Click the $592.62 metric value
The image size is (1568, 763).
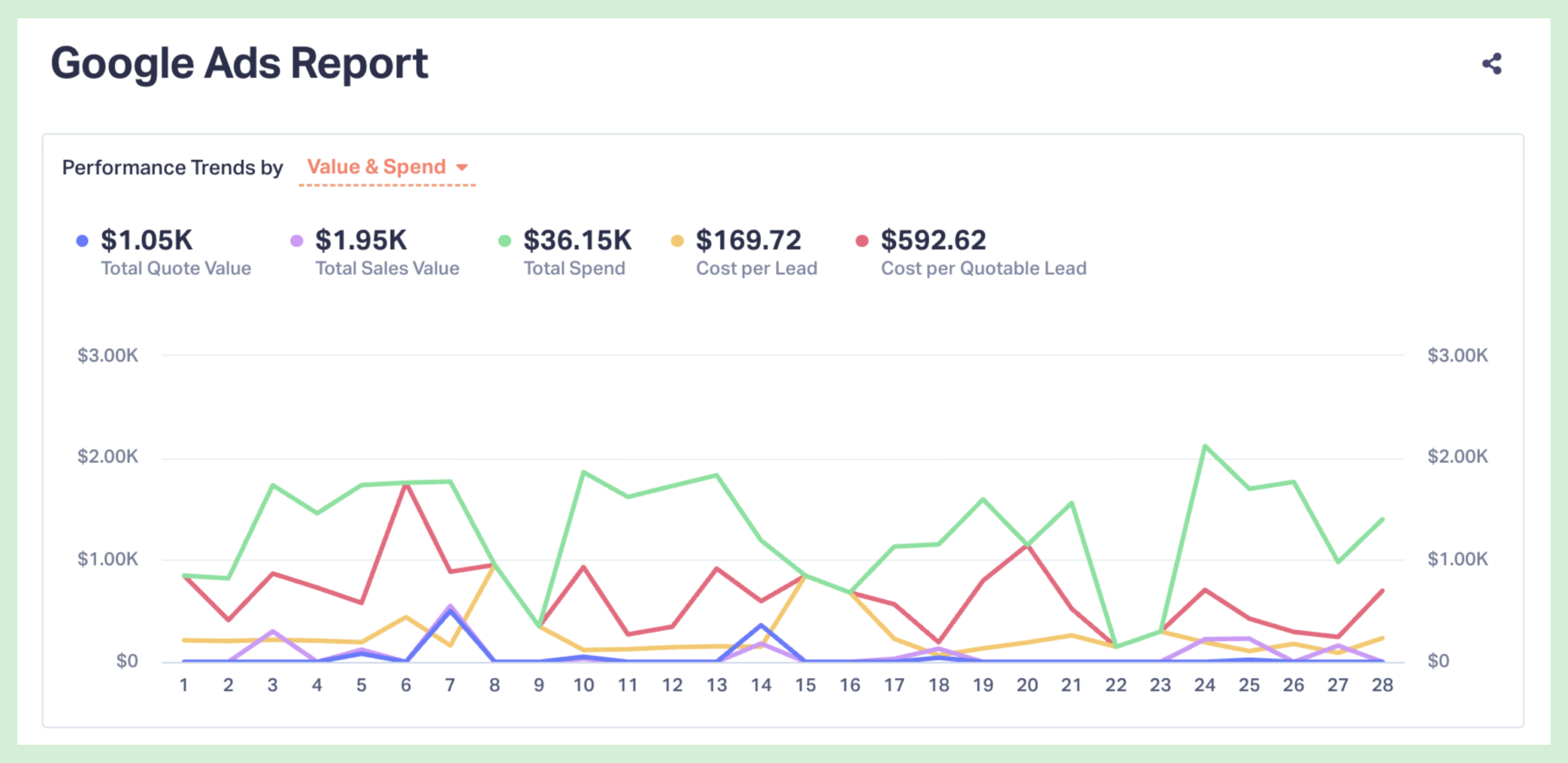click(x=933, y=240)
